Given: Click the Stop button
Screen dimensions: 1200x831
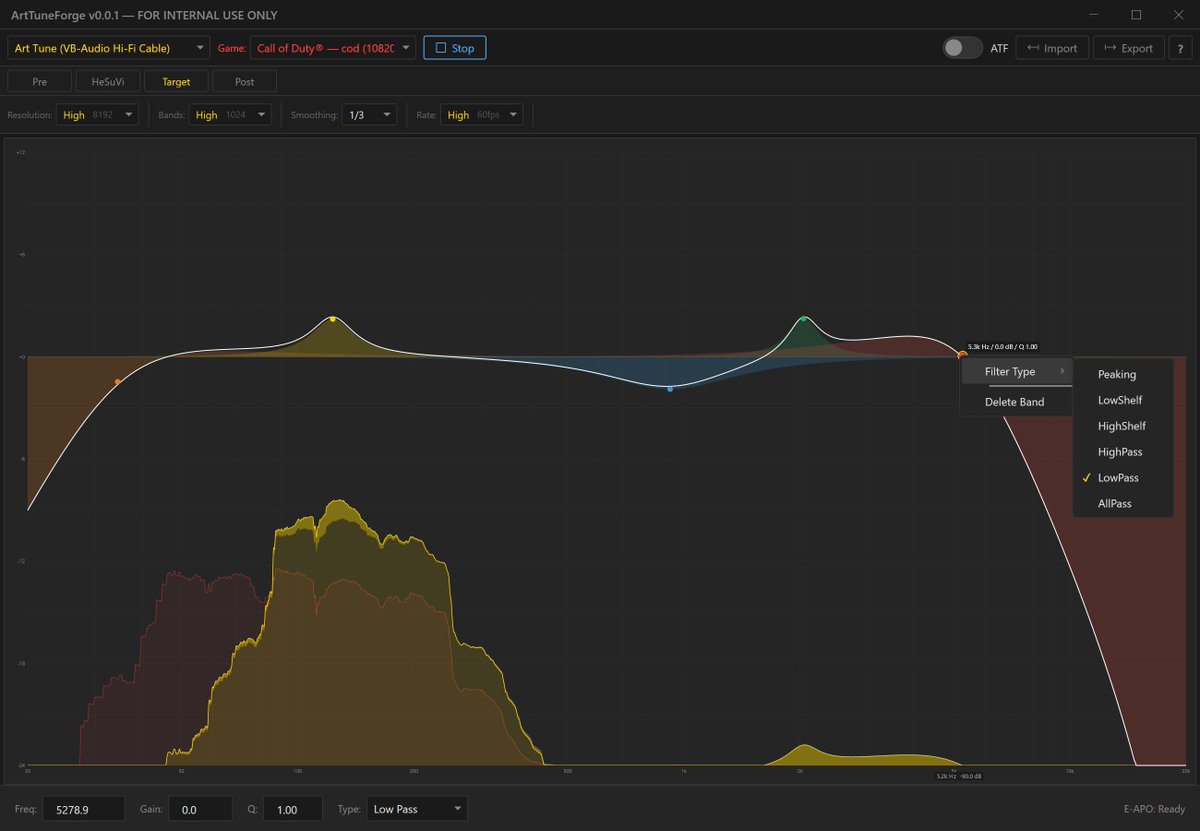Looking at the screenshot, I should pos(455,48).
